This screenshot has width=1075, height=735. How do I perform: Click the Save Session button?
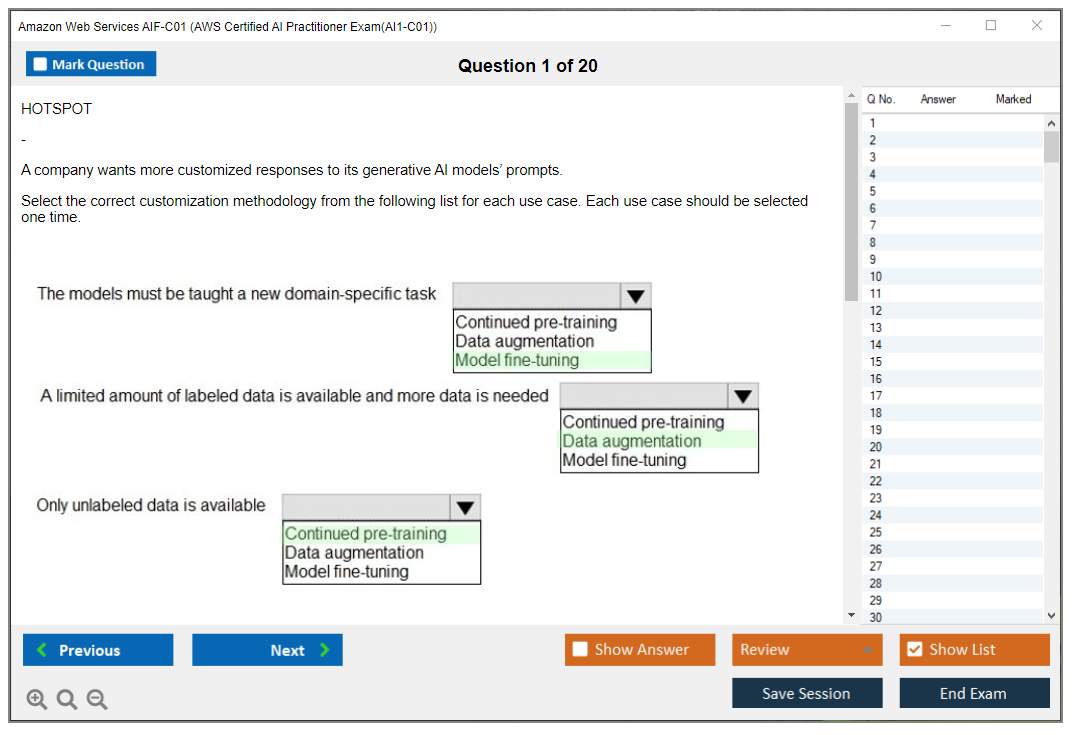[x=807, y=693]
